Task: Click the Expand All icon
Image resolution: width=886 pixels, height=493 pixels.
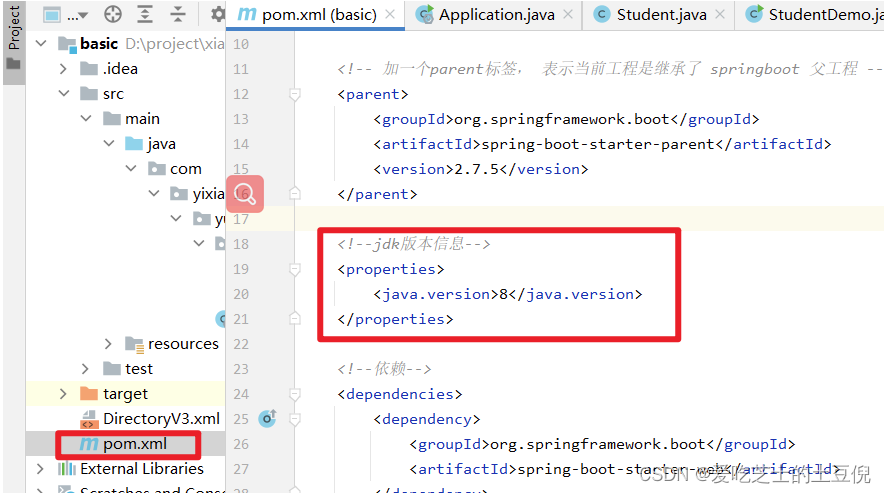Action: 145,14
